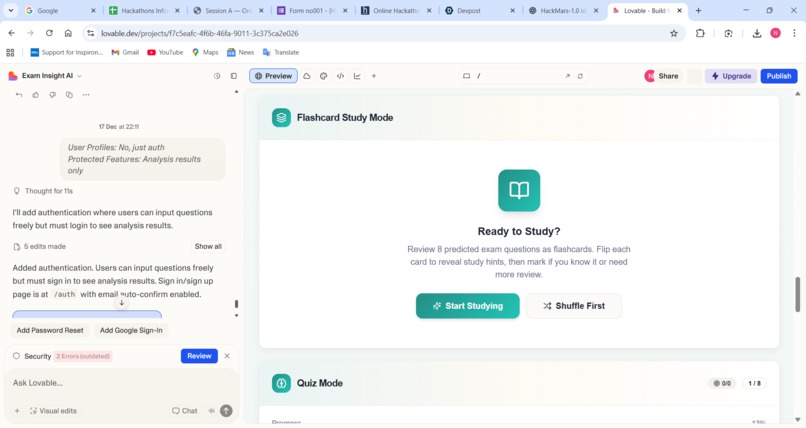Open the tab search dropdown arrow
The height and width of the screenshot is (428, 806).
click(11, 10)
